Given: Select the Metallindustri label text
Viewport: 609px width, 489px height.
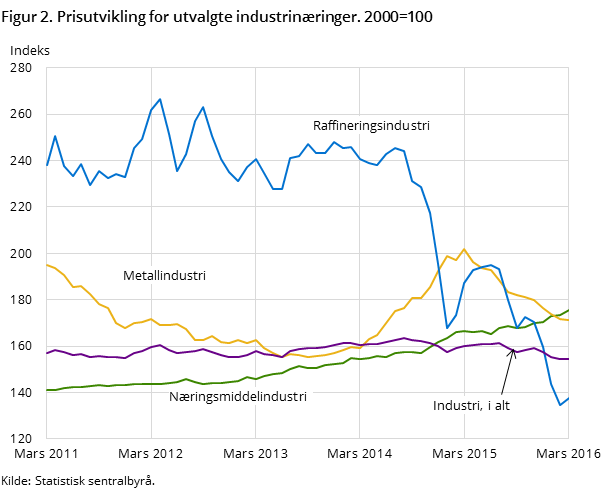Looking at the screenshot, I should point(164,276).
